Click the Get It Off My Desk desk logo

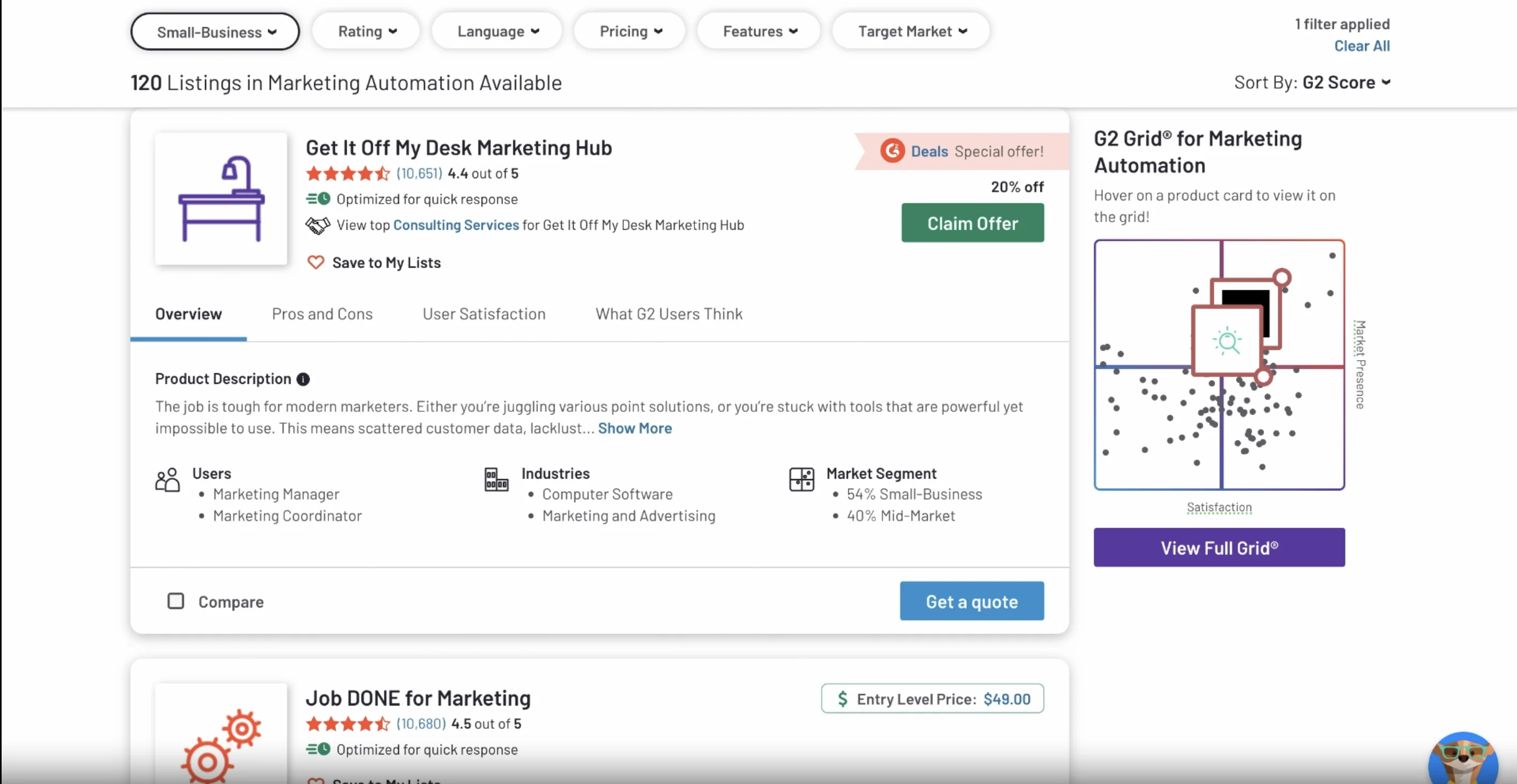[x=221, y=199]
